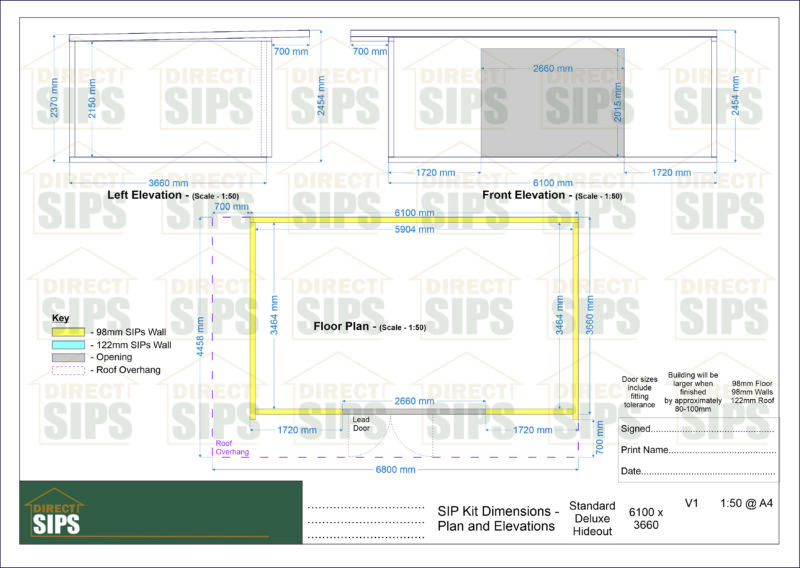Click vertical '700 mm' at Floor Plan bottom right
The width and height of the screenshot is (800, 568).
point(599,438)
